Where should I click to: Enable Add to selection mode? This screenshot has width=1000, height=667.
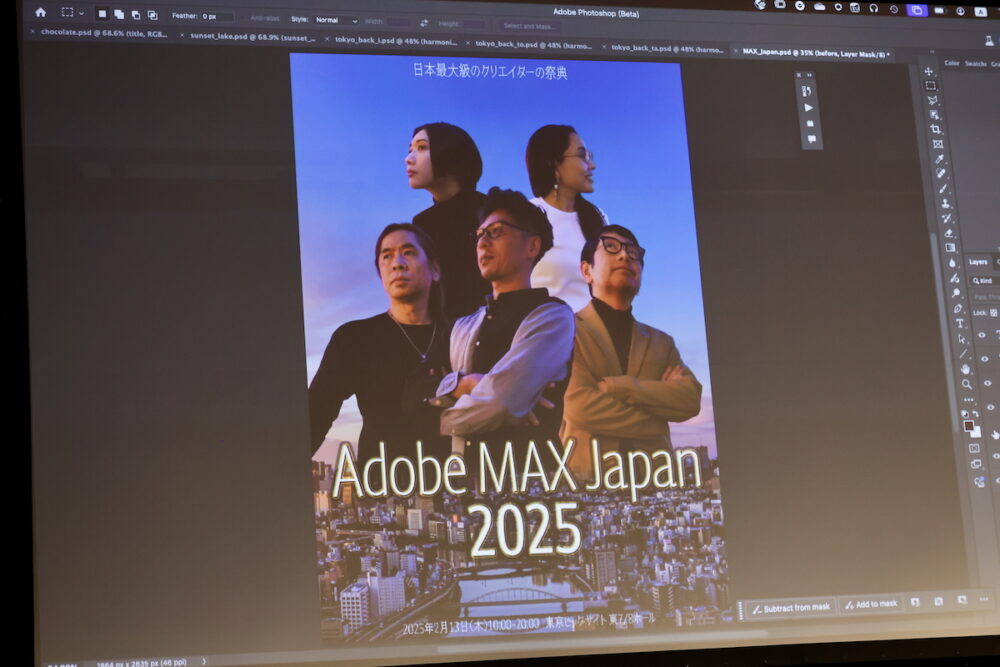(119, 15)
